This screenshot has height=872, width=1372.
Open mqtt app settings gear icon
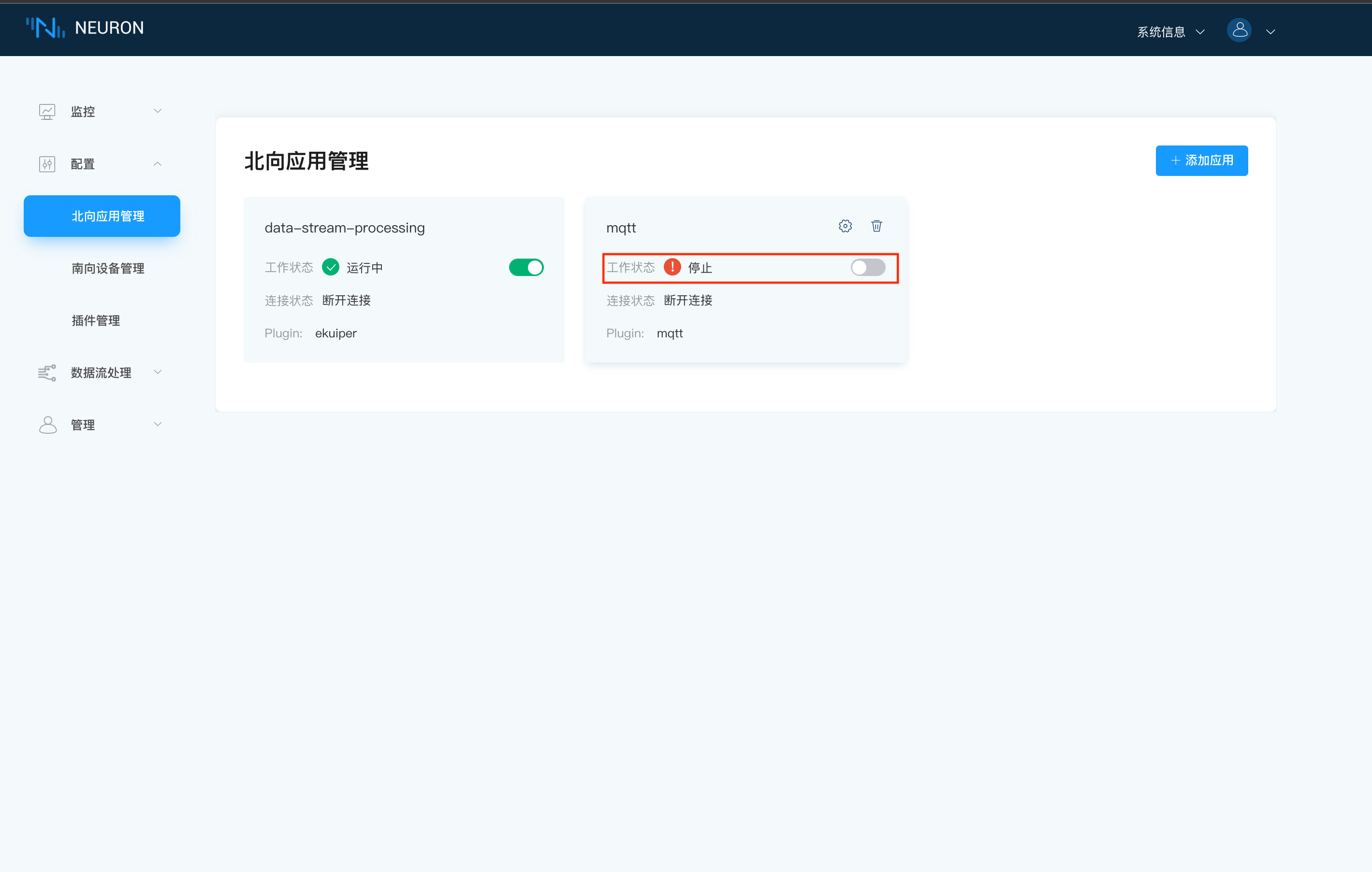point(845,226)
